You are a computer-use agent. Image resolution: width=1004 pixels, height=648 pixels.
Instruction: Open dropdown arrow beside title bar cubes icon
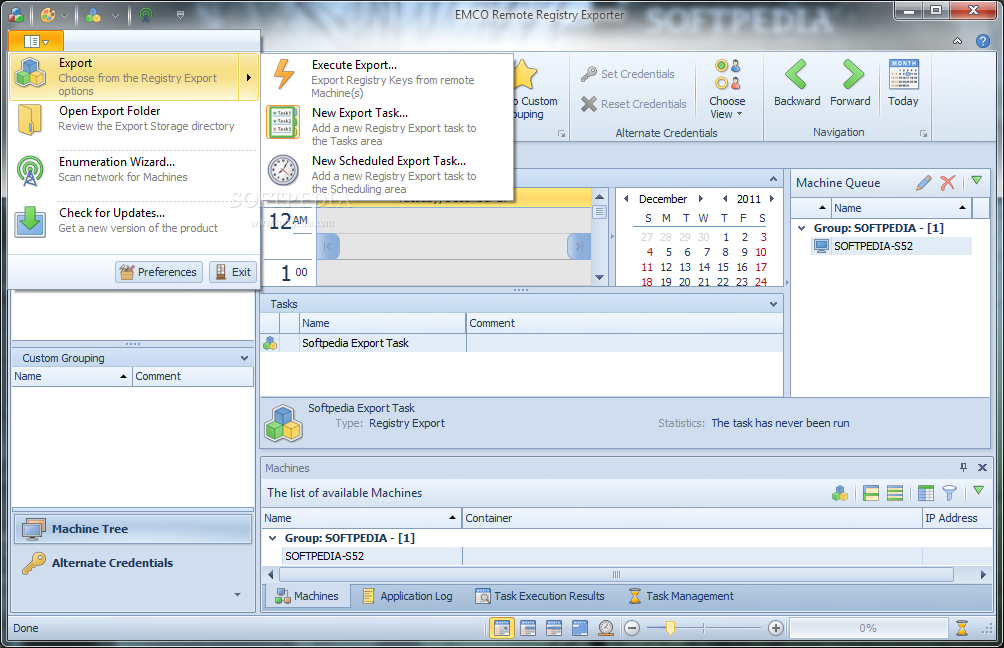115,15
